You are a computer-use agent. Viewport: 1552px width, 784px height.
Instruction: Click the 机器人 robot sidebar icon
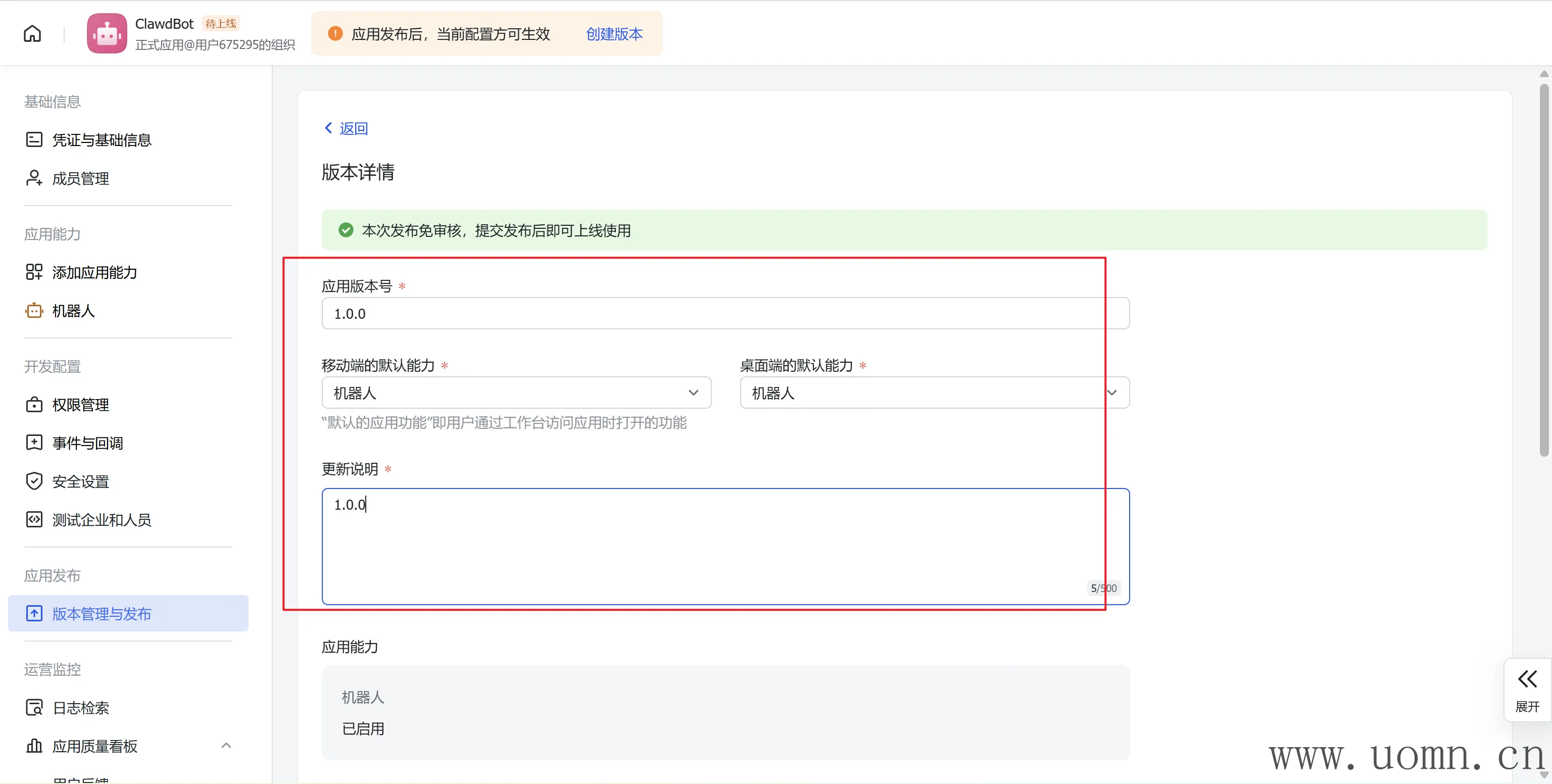click(x=34, y=311)
